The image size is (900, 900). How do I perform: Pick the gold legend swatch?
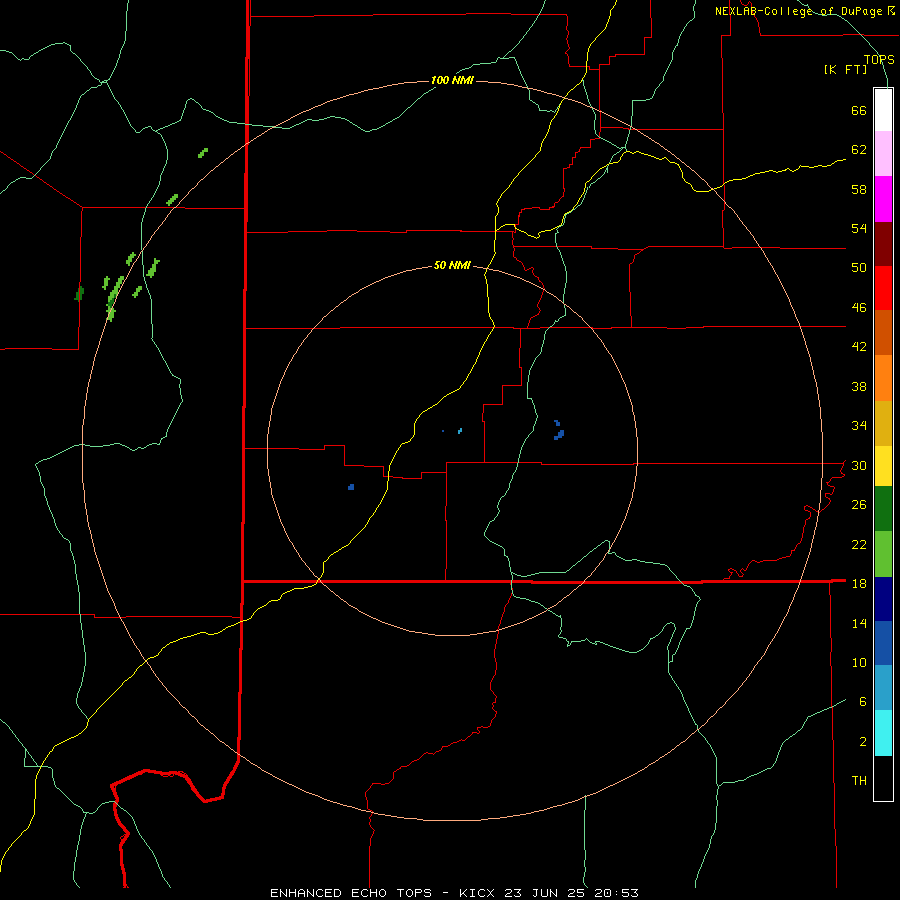coord(883,423)
